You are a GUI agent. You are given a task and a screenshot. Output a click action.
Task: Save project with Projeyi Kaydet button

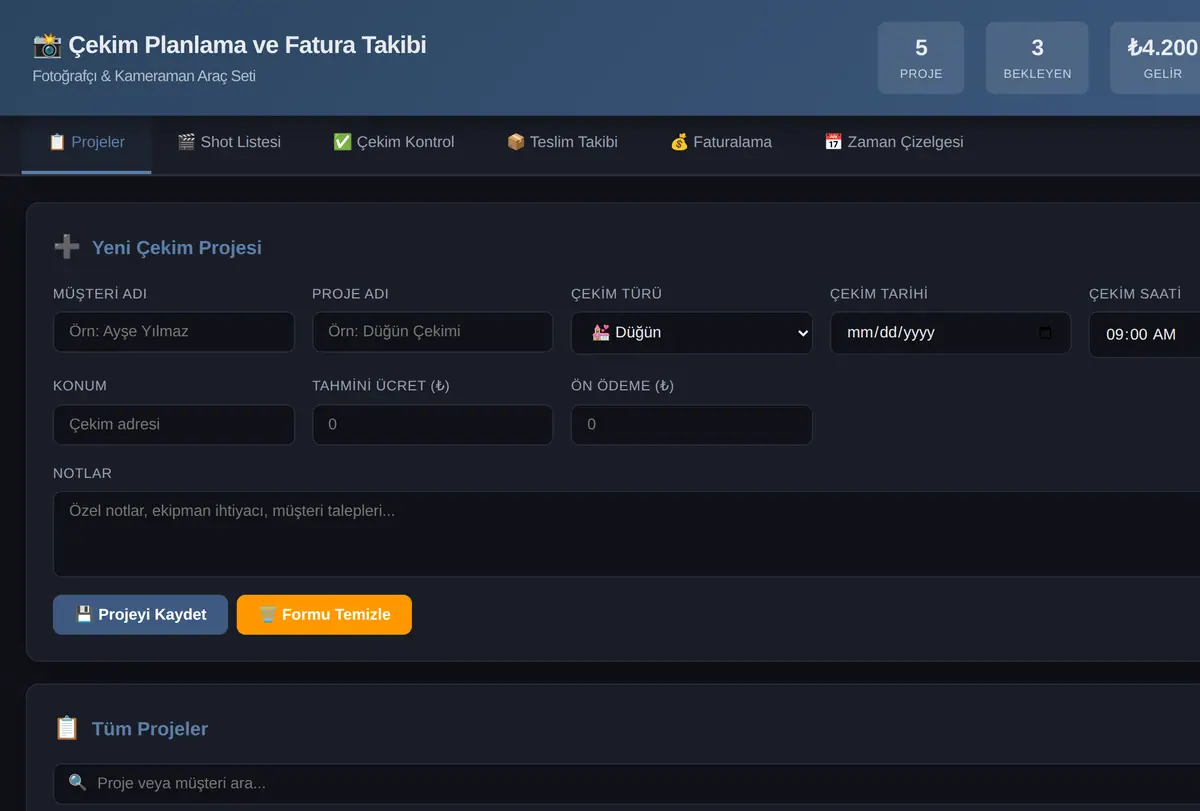(x=140, y=614)
